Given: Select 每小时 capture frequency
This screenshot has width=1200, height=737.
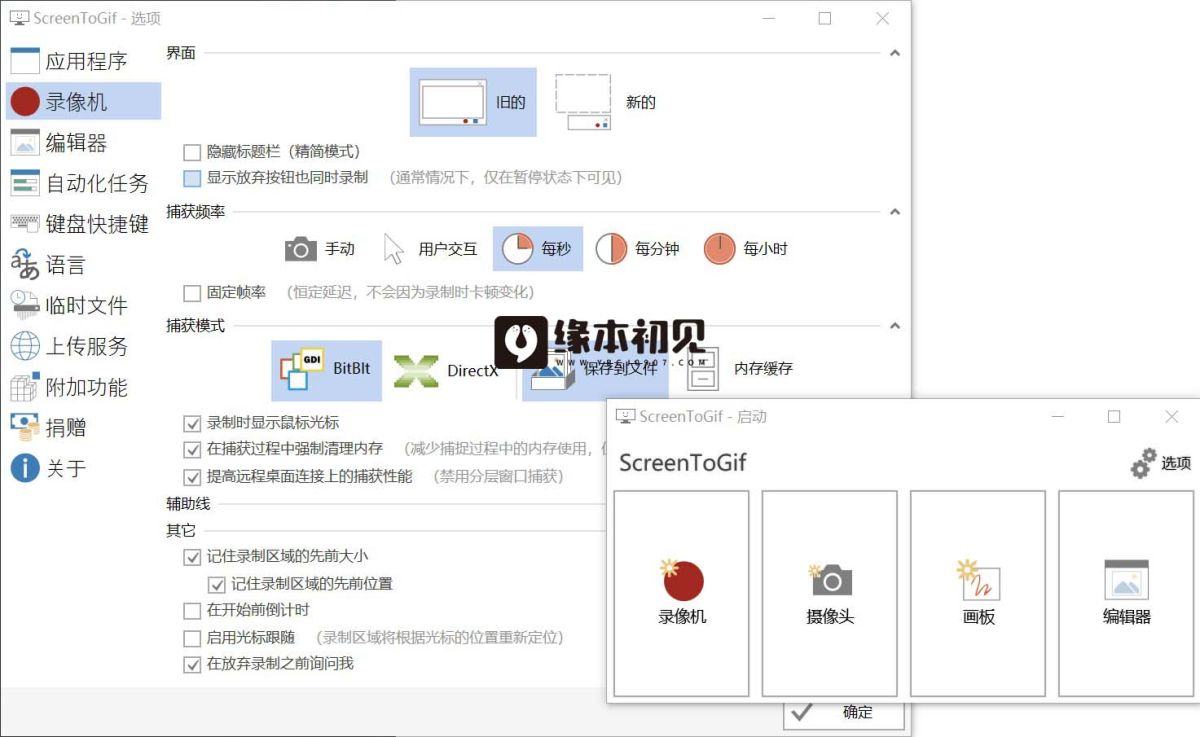Looking at the screenshot, I should point(746,249).
